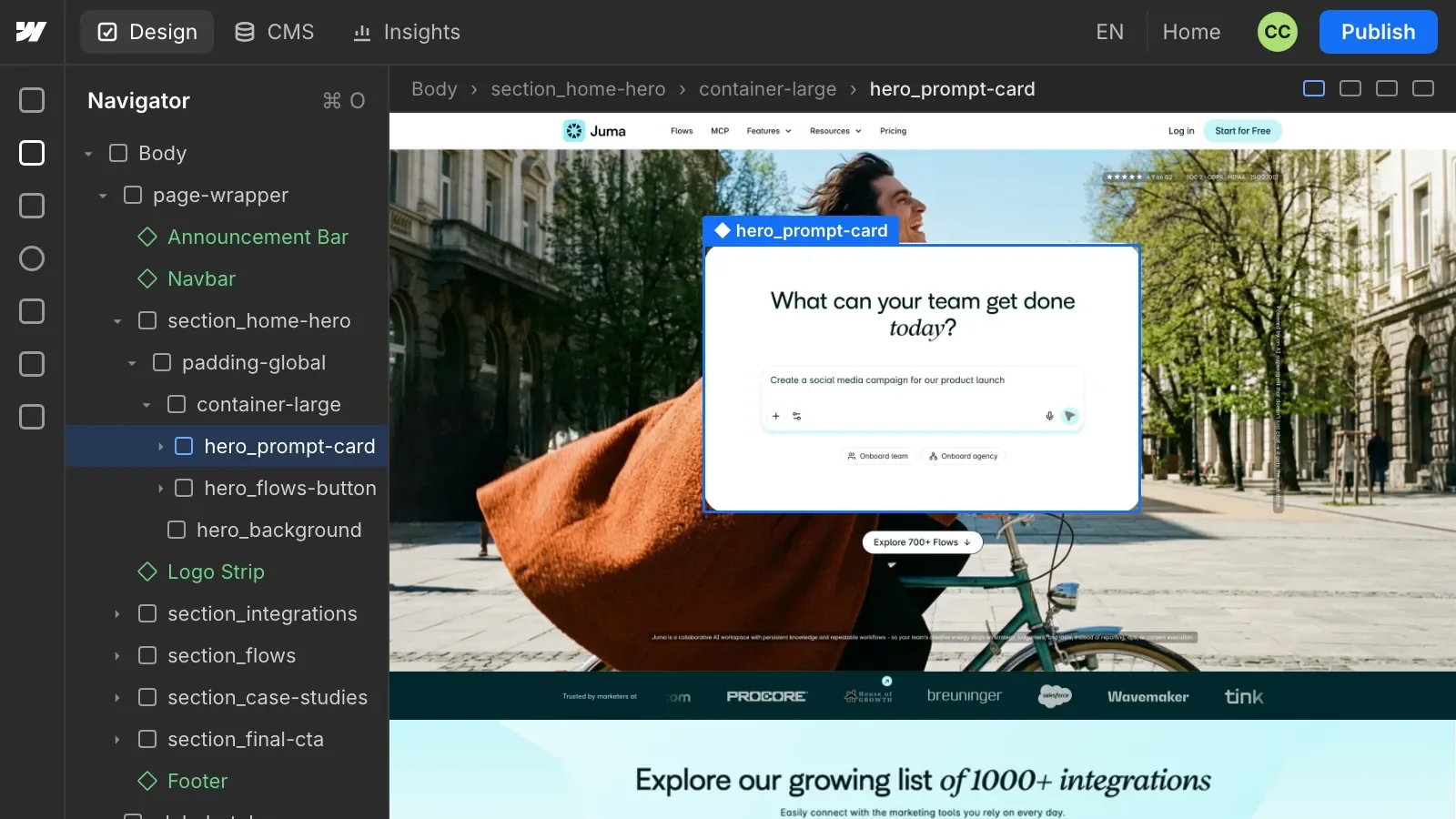Select the desktop breakpoint icon
The width and height of the screenshot is (1456, 819).
pos(1314,88)
